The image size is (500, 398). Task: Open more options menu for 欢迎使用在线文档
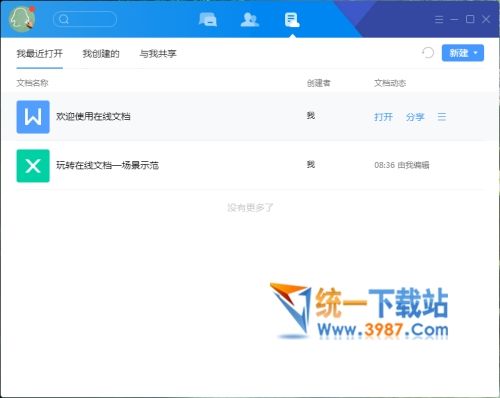click(x=442, y=117)
